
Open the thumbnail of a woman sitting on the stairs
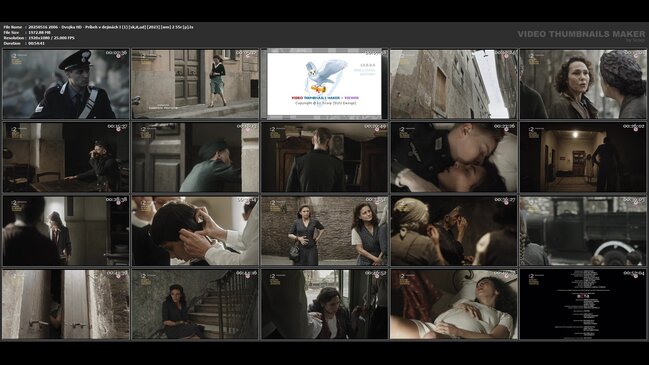(195, 305)
